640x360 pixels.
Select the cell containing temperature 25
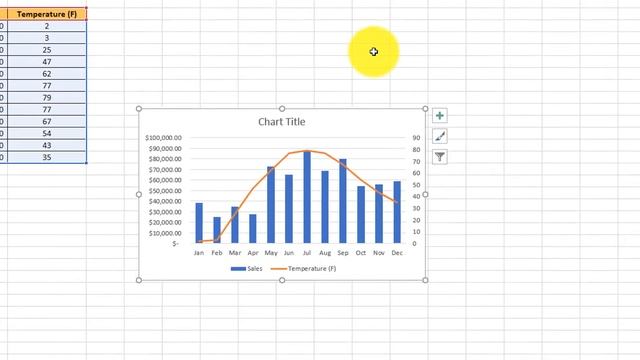47,50
